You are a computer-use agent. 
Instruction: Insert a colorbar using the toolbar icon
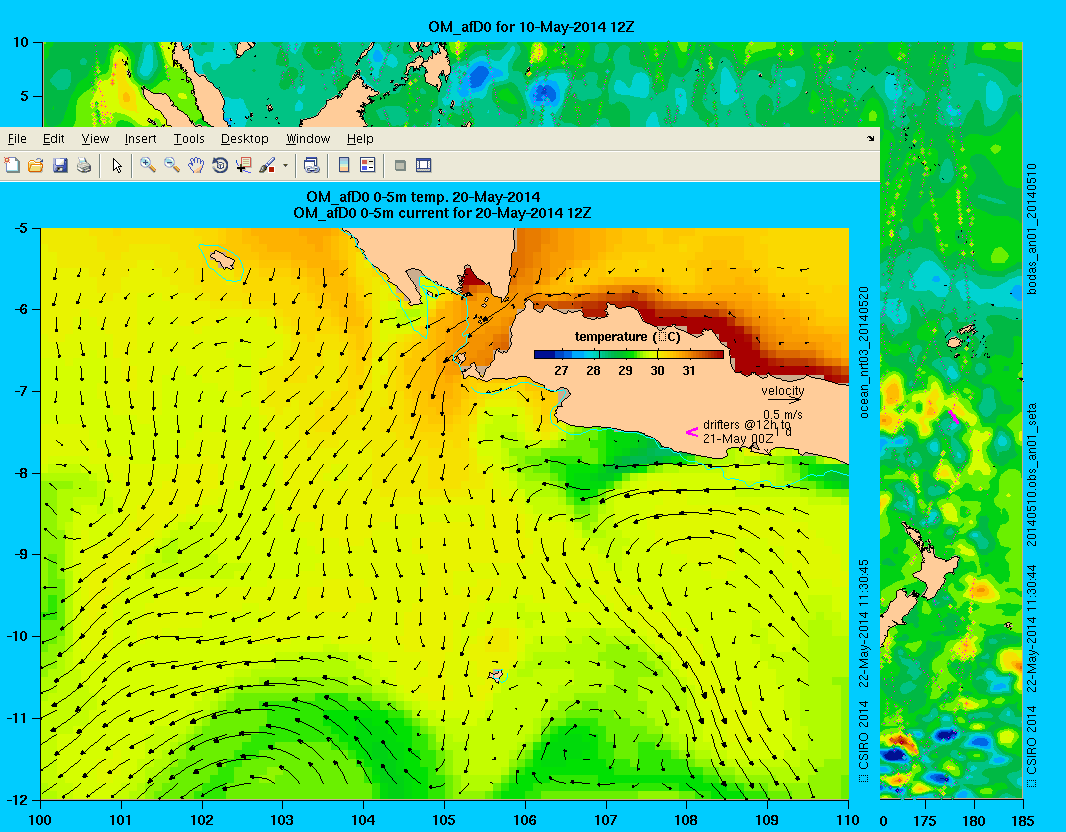point(344,165)
